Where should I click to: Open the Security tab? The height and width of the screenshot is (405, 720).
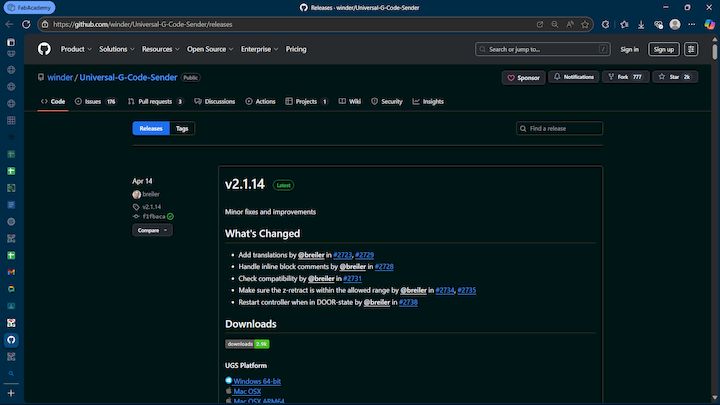387,101
